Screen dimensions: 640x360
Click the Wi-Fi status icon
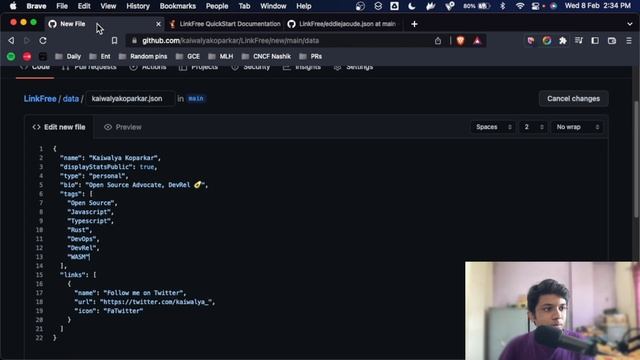pyautogui.click(x=520, y=6)
